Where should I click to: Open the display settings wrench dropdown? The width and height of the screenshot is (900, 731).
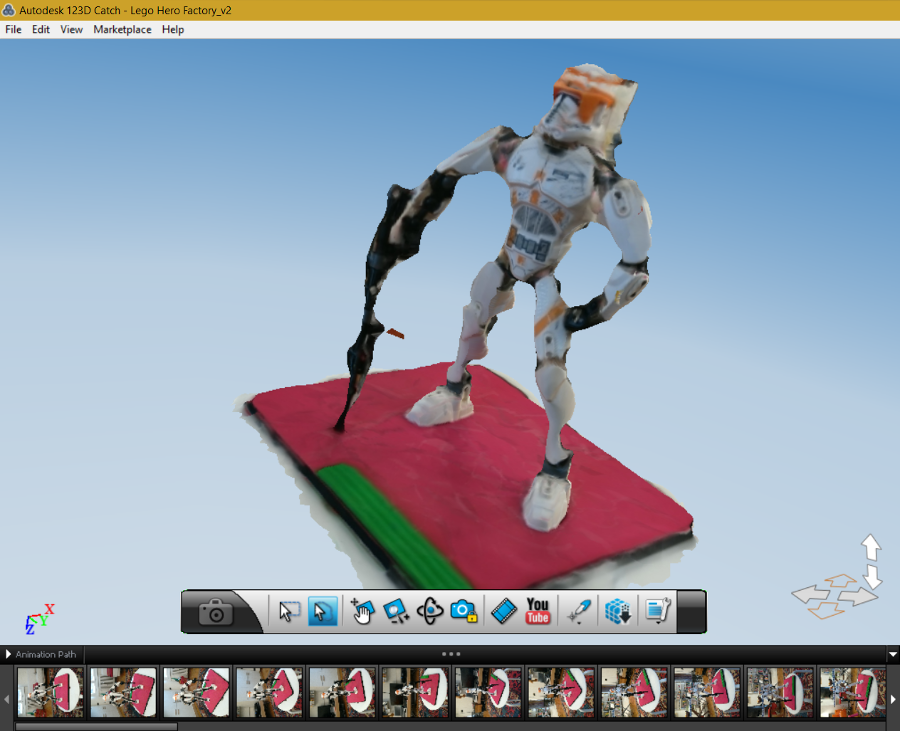click(x=658, y=611)
